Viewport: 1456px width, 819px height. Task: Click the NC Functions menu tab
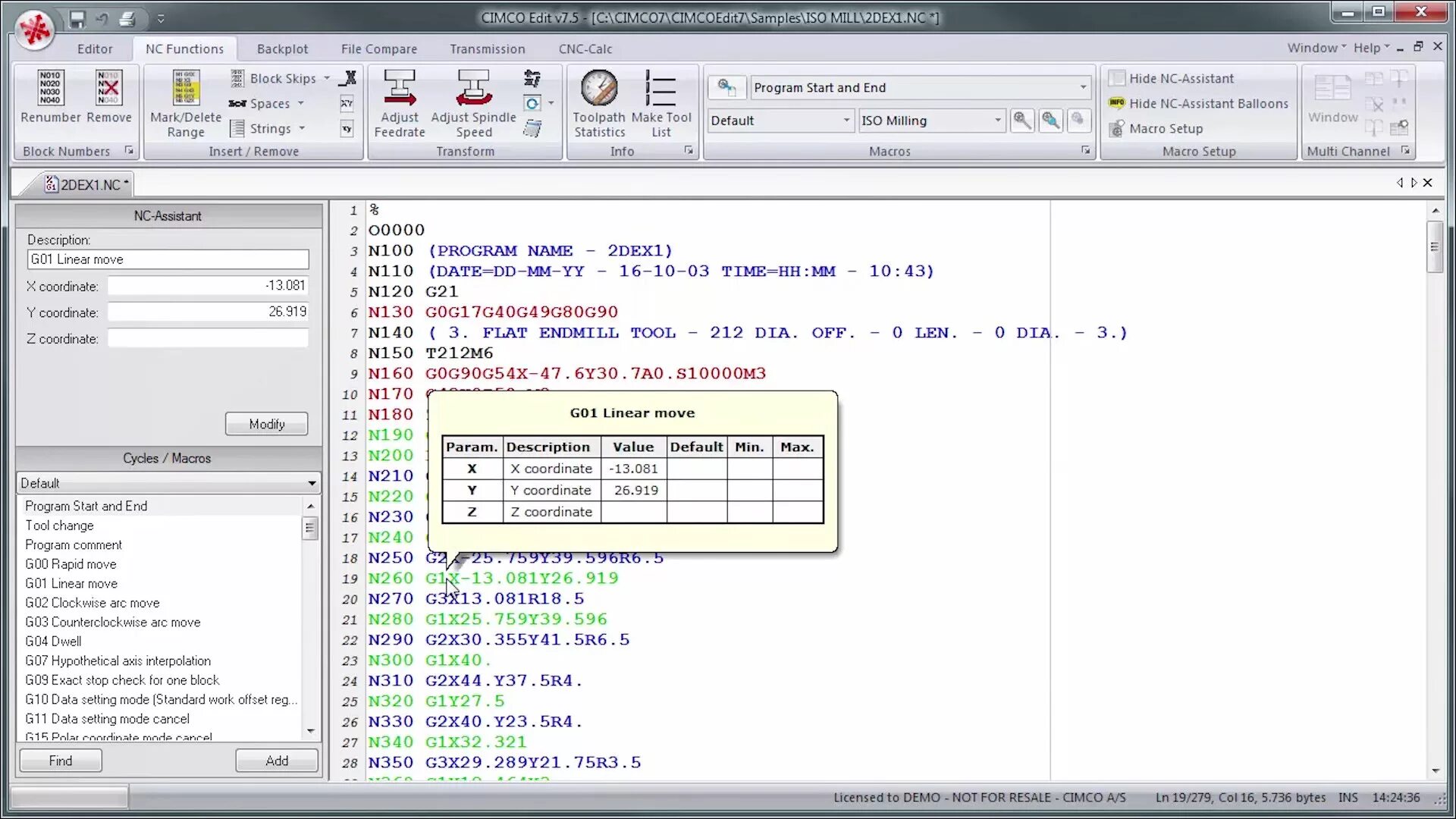point(184,48)
